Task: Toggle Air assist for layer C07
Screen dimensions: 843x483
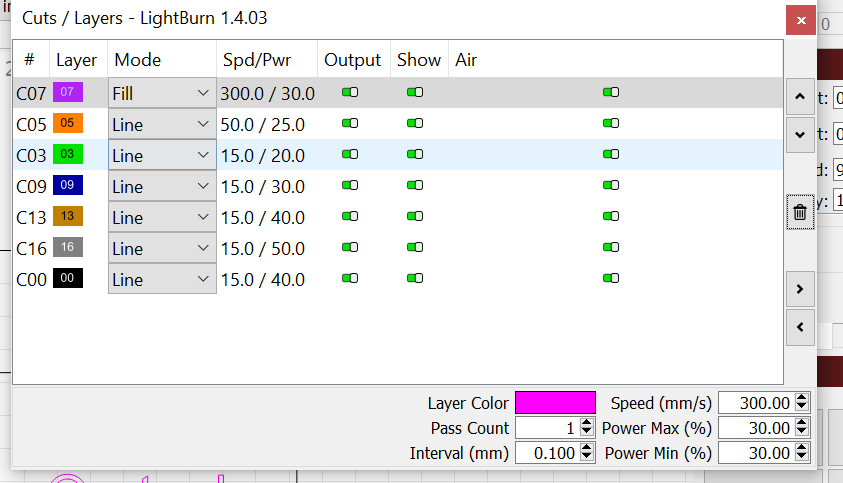Action: tap(611, 93)
